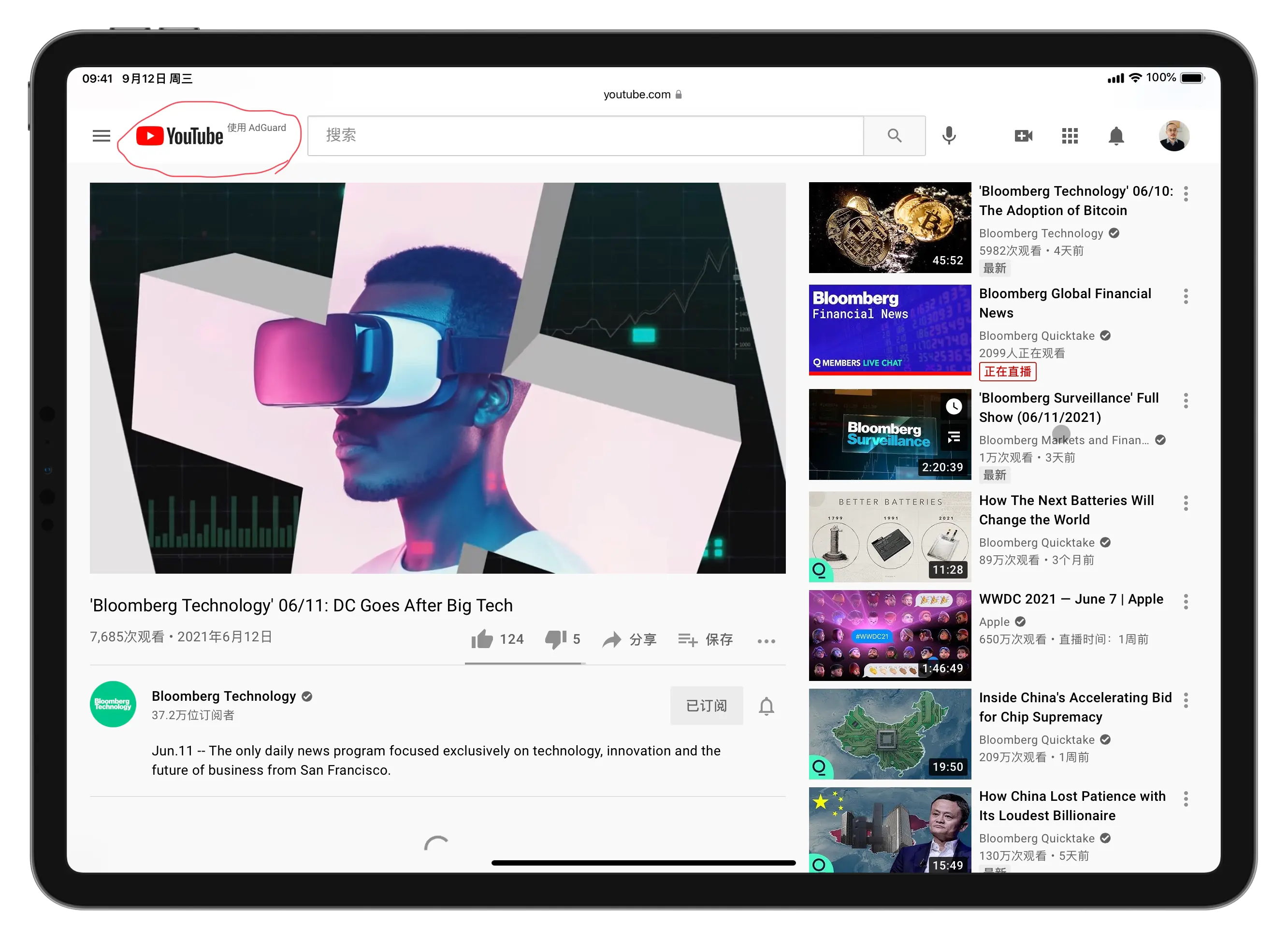Click the 使用 AdGuard label
Viewport: 1288px width, 940px height.
257,128
